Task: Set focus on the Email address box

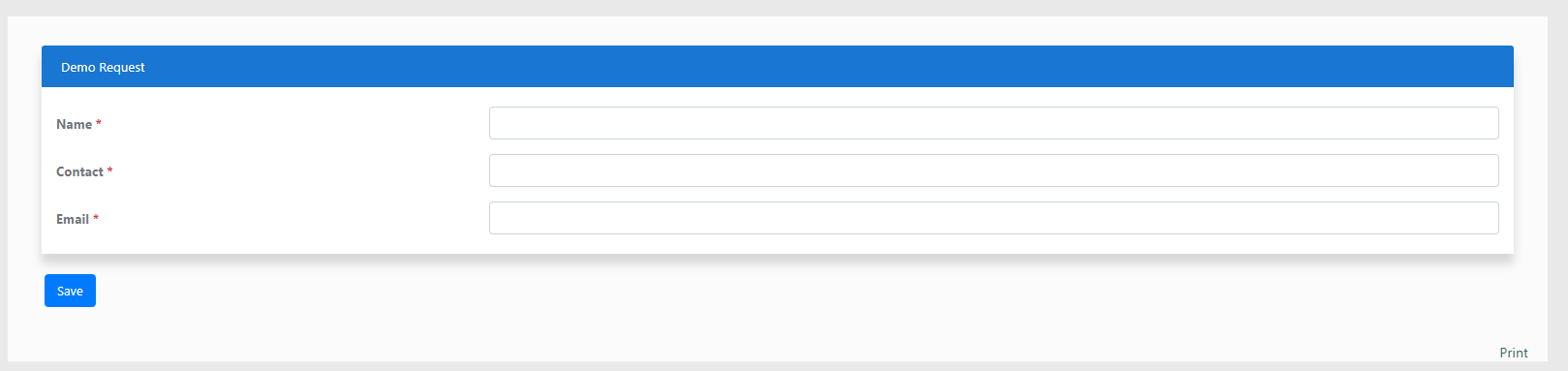Action: pos(994,218)
